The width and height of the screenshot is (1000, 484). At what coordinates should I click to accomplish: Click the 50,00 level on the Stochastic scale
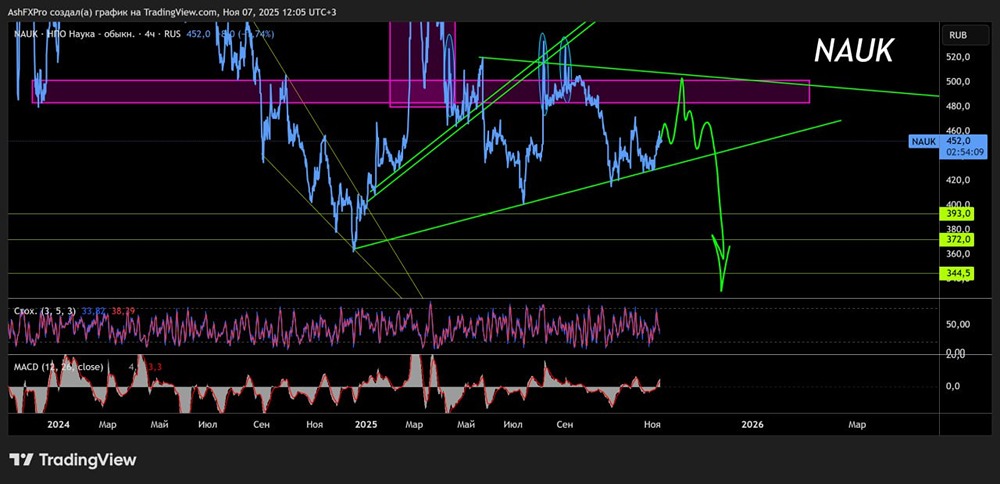(x=958, y=324)
